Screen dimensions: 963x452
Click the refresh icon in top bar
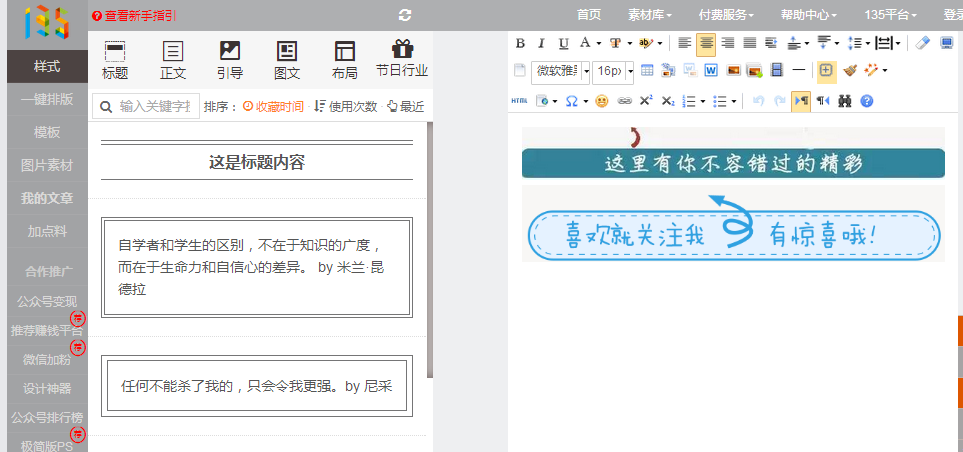[x=404, y=15]
